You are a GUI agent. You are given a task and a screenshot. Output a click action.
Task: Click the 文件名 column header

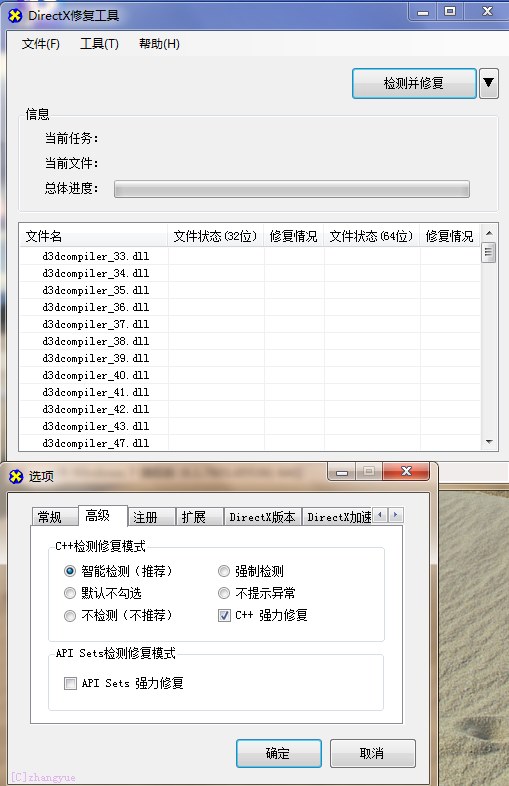[93, 236]
